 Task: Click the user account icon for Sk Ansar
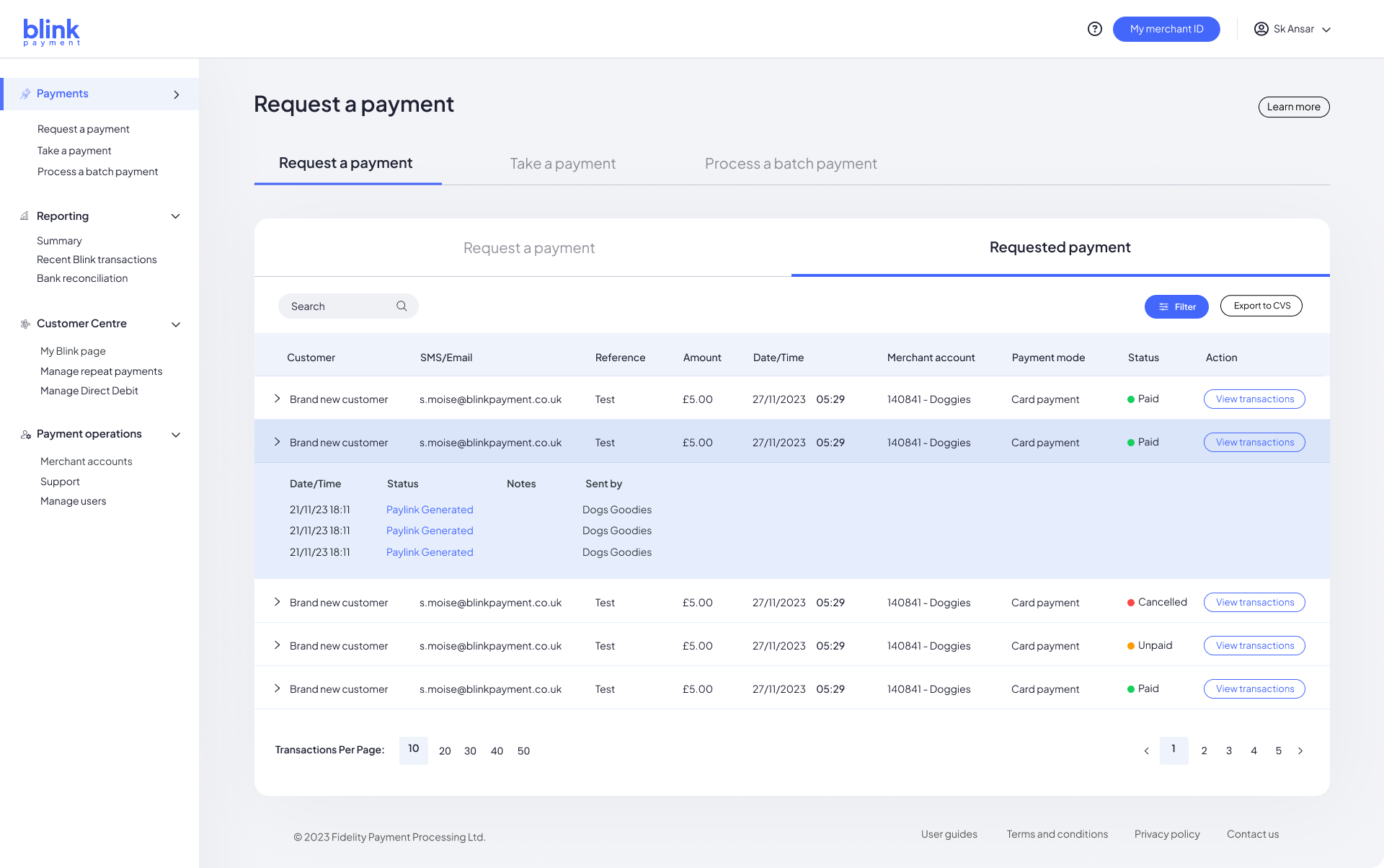pos(1260,28)
